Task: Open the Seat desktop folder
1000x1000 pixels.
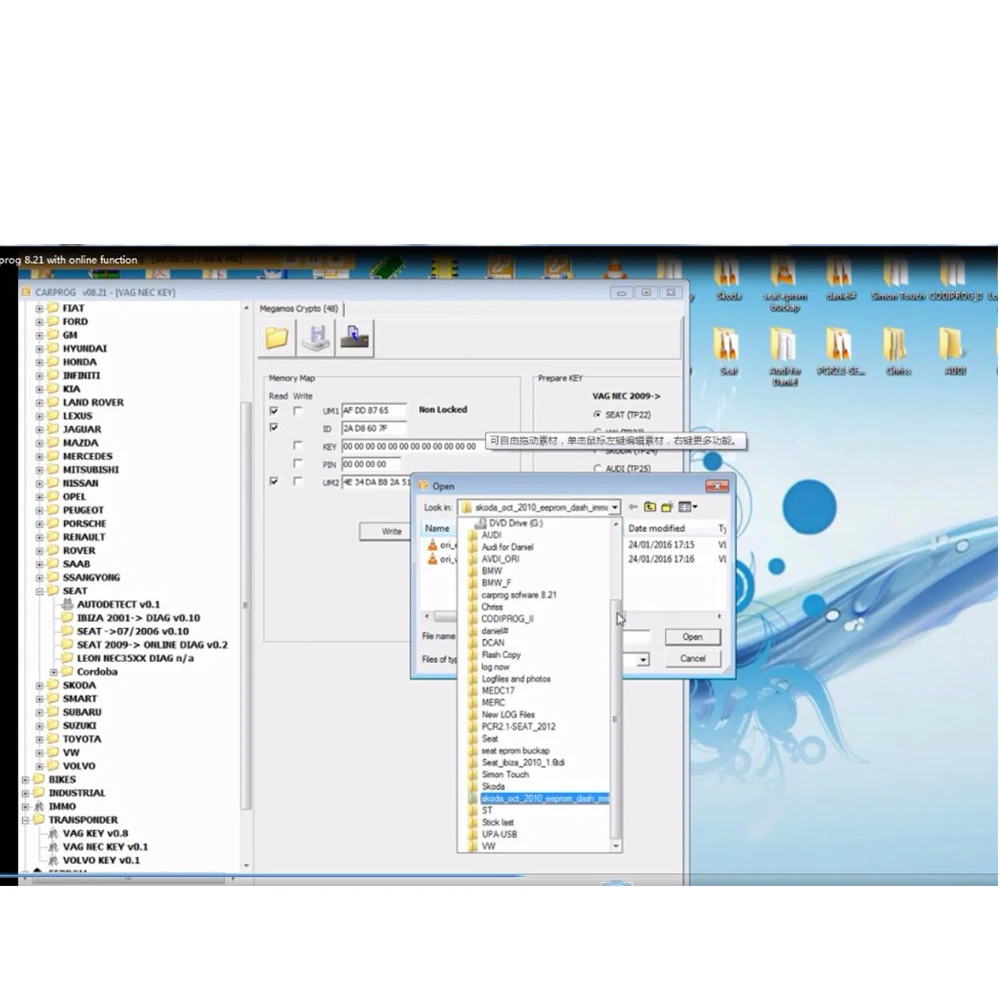Action: 728,352
